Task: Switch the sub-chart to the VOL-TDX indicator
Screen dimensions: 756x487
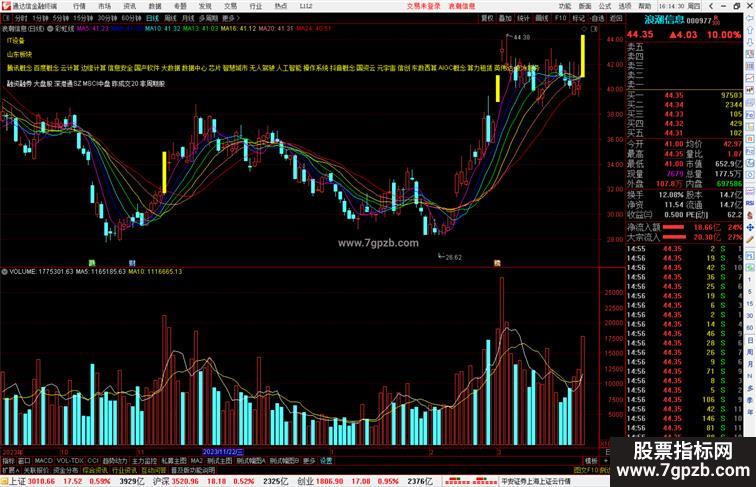Action: click(70, 461)
